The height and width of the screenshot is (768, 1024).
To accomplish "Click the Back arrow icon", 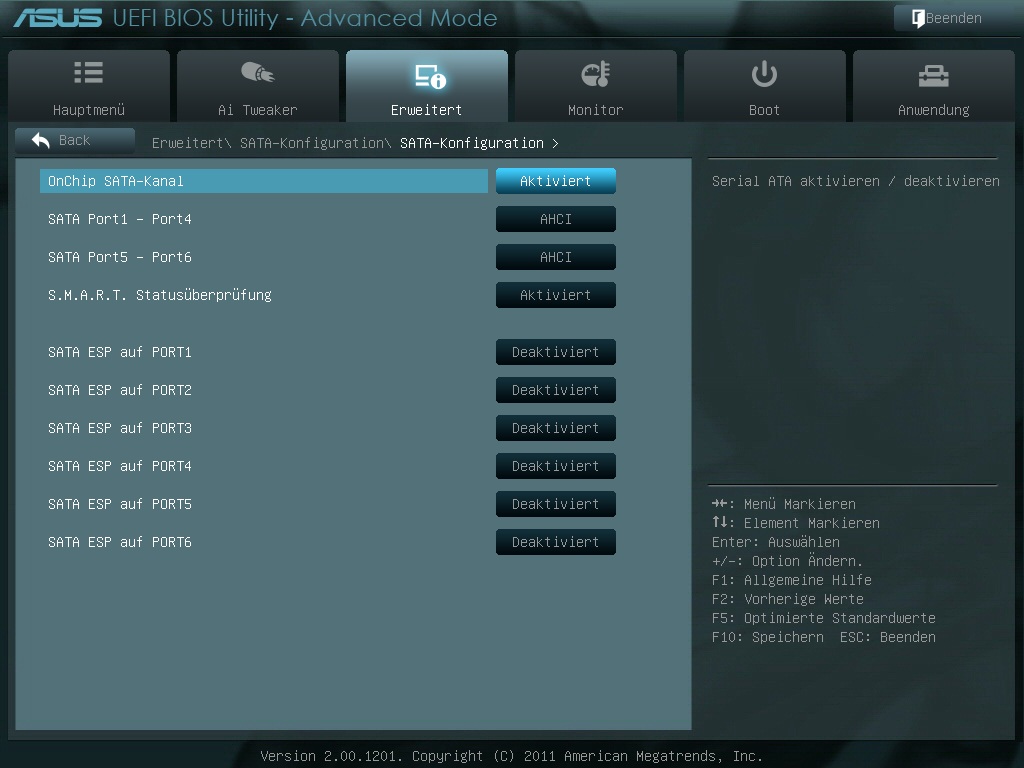I will (40, 140).
